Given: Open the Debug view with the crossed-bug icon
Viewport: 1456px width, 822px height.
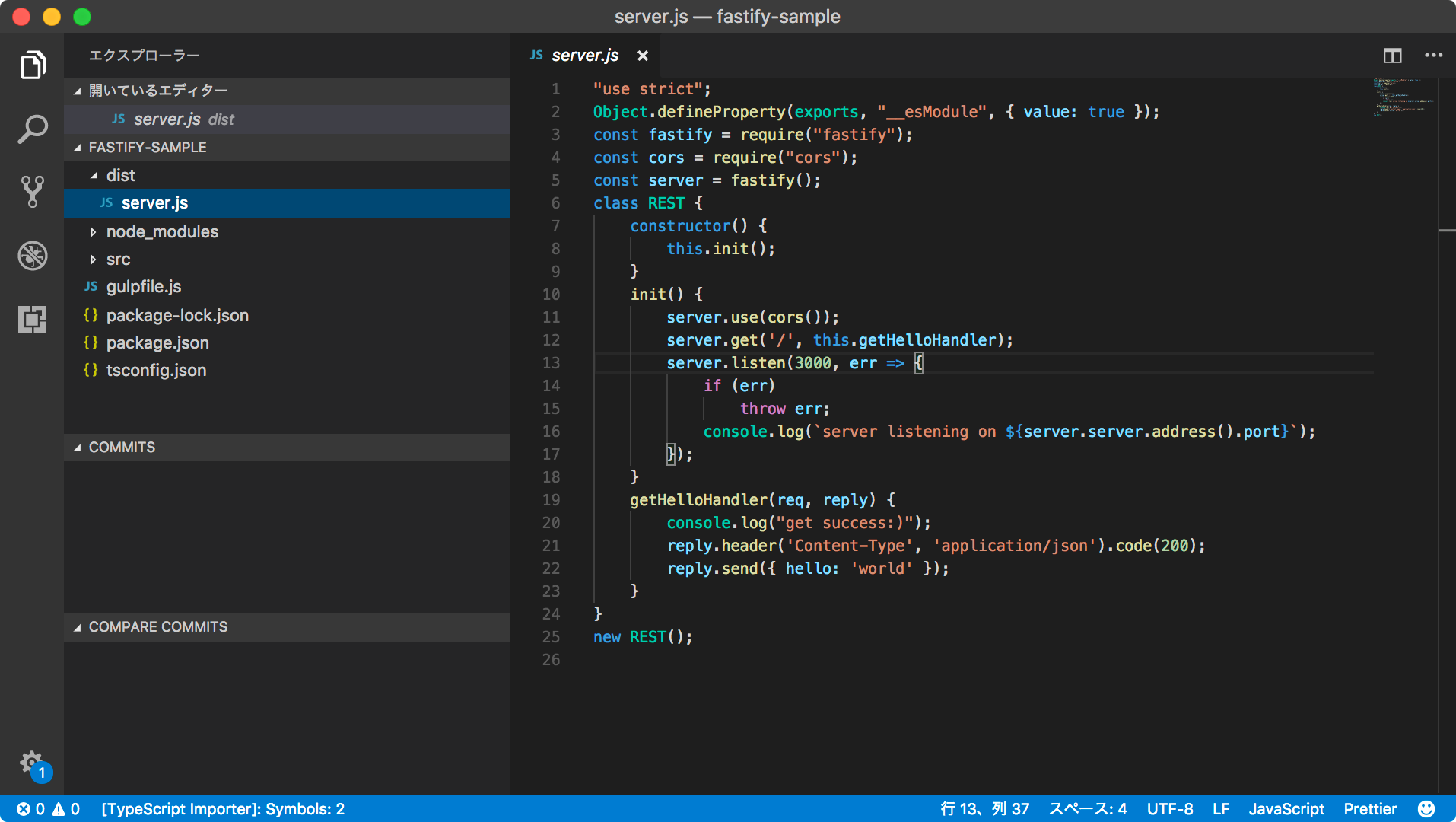Looking at the screenshot, I should click(x=32, y=256).
